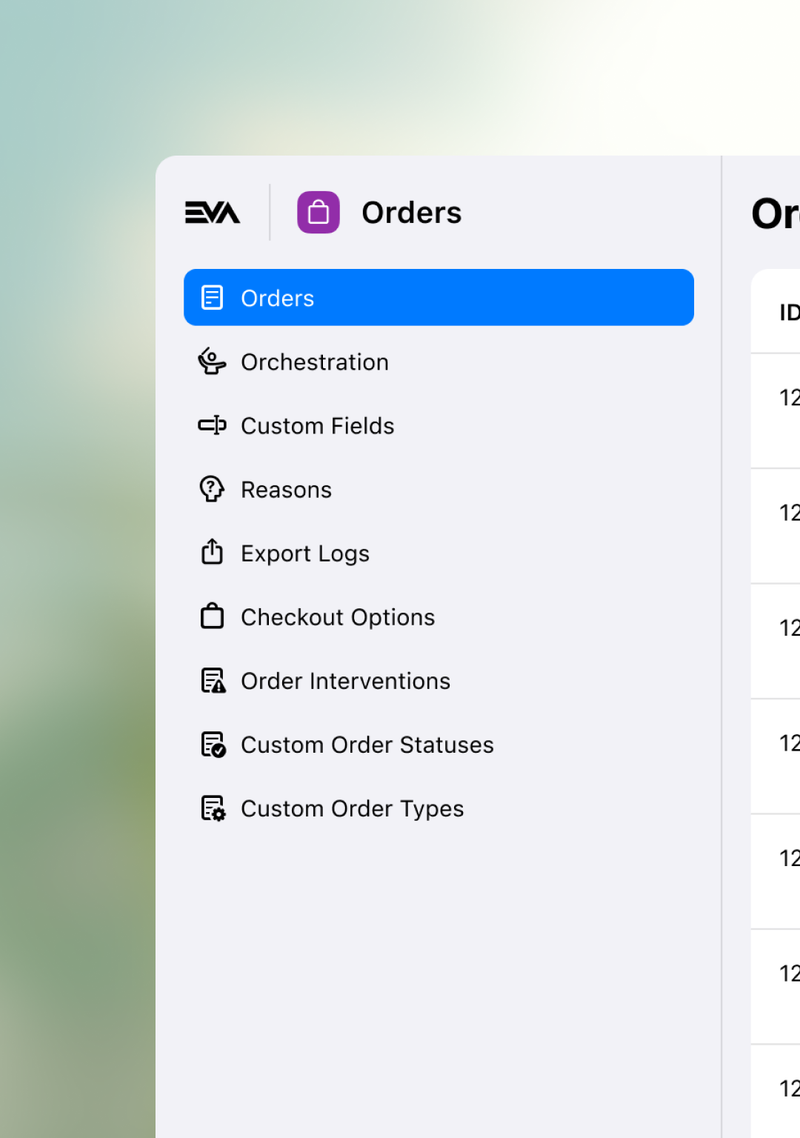
Task: Click the Export Logs share icon
Action: pyautogui.click(x=212, y=552)
